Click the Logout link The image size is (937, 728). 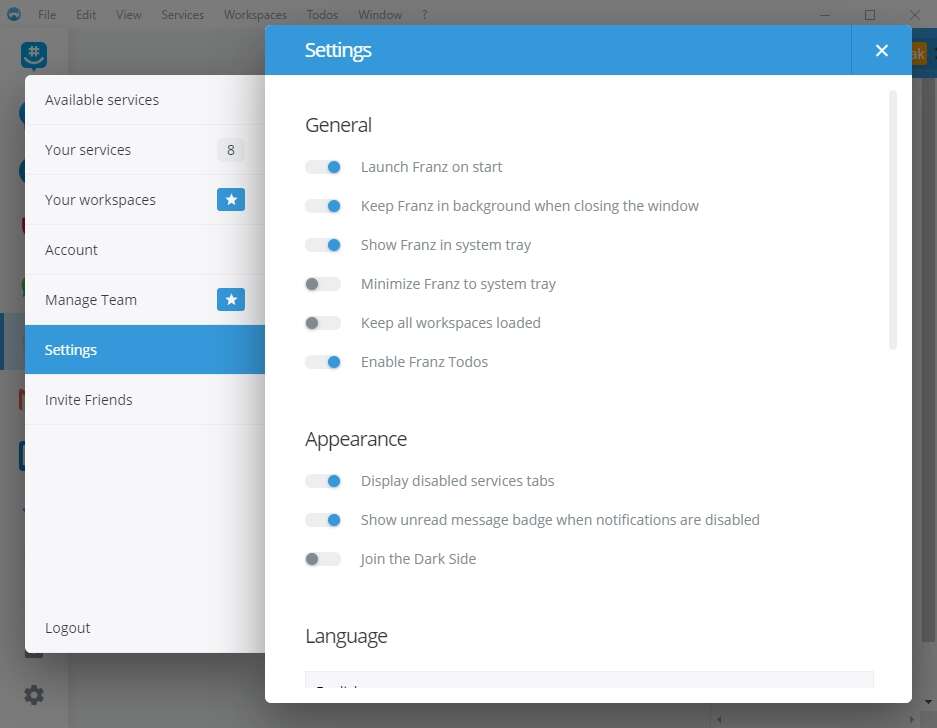click(68, 628)
